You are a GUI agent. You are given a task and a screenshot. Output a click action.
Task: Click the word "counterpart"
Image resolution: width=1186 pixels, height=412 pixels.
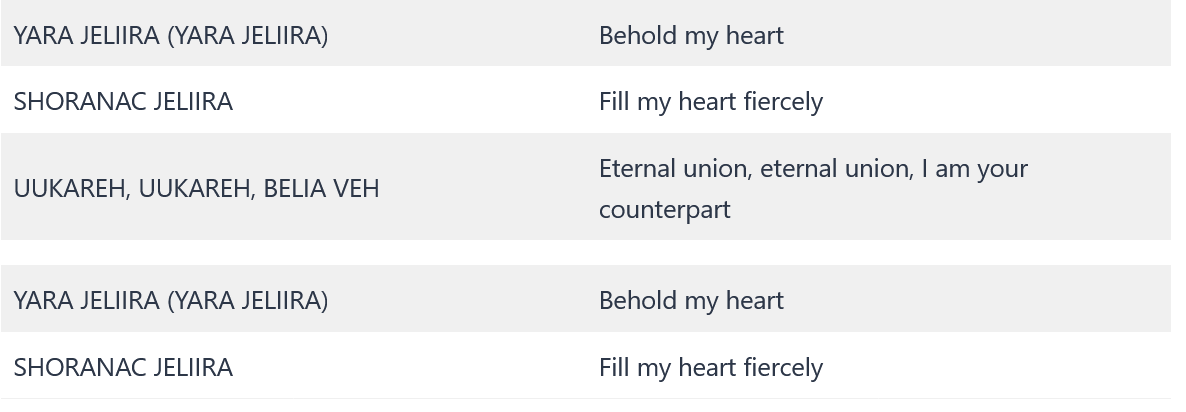665,209
